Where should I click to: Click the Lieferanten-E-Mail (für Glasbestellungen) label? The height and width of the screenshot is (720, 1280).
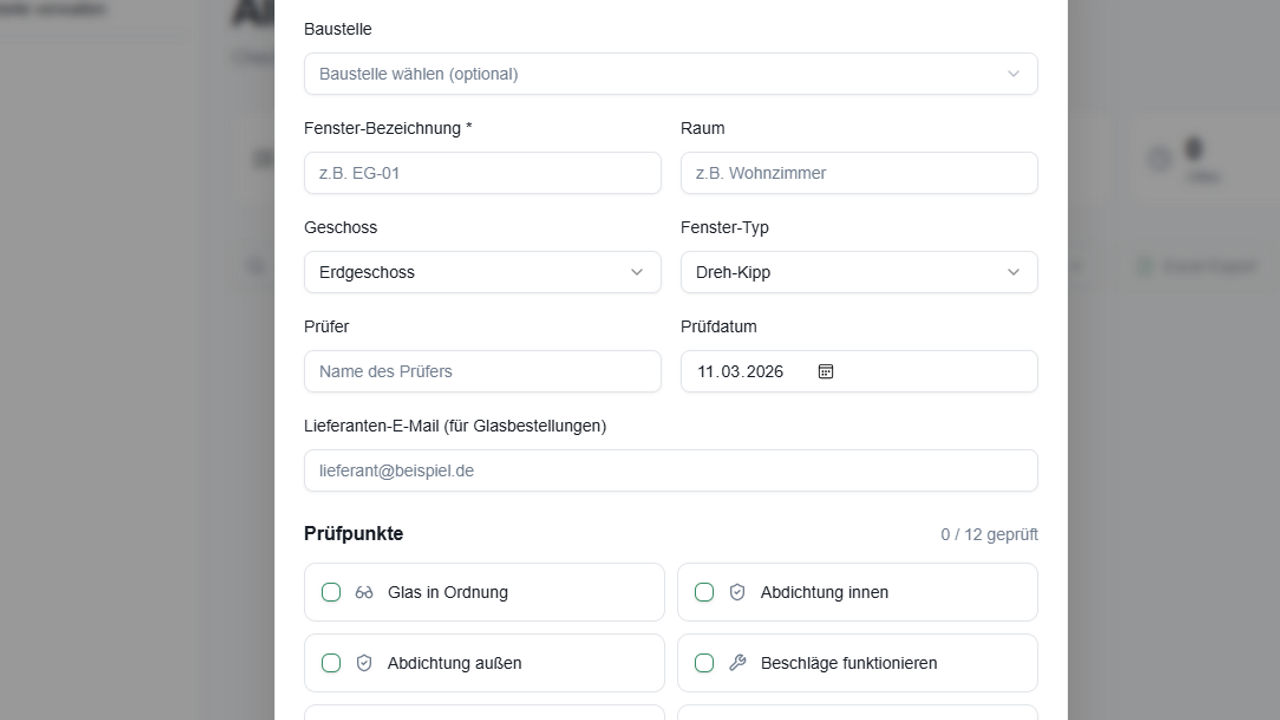455,426
